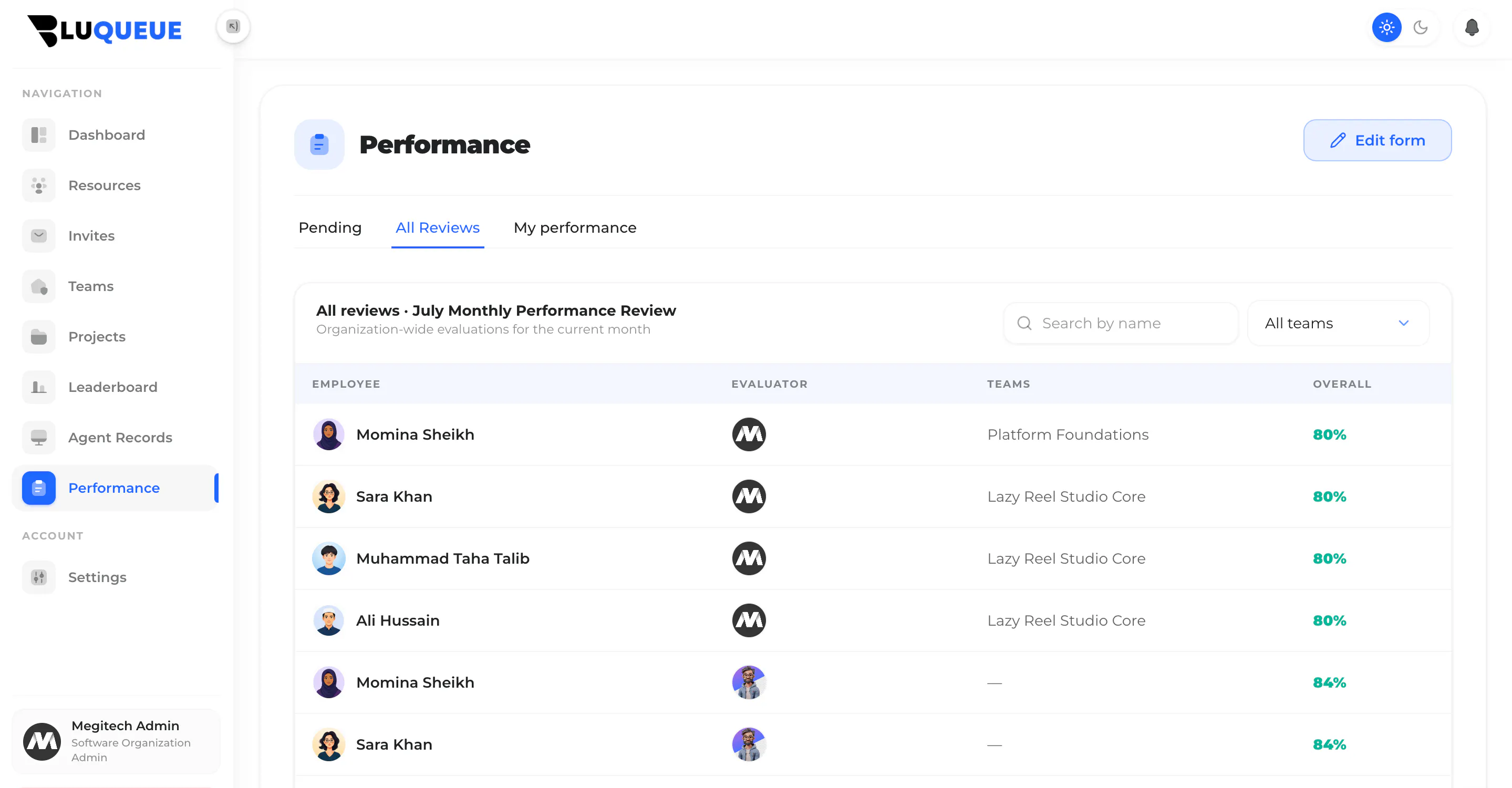
Task: Open the Megitech Admin profile card
Action: (116, 742)
